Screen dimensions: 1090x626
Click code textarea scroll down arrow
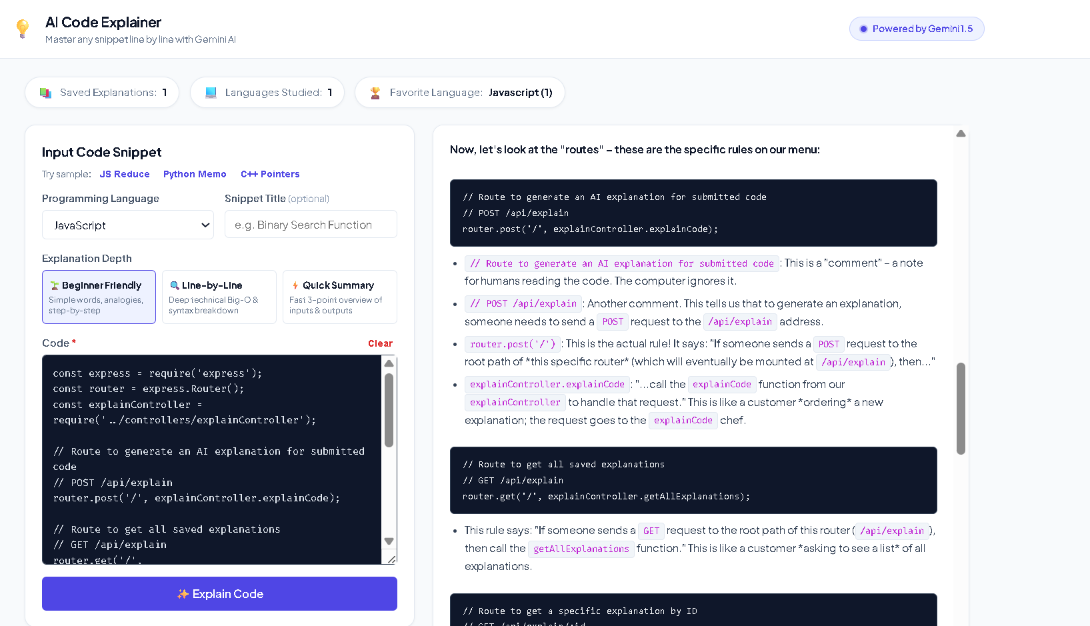pyautogui.click(x=389, y=541)
